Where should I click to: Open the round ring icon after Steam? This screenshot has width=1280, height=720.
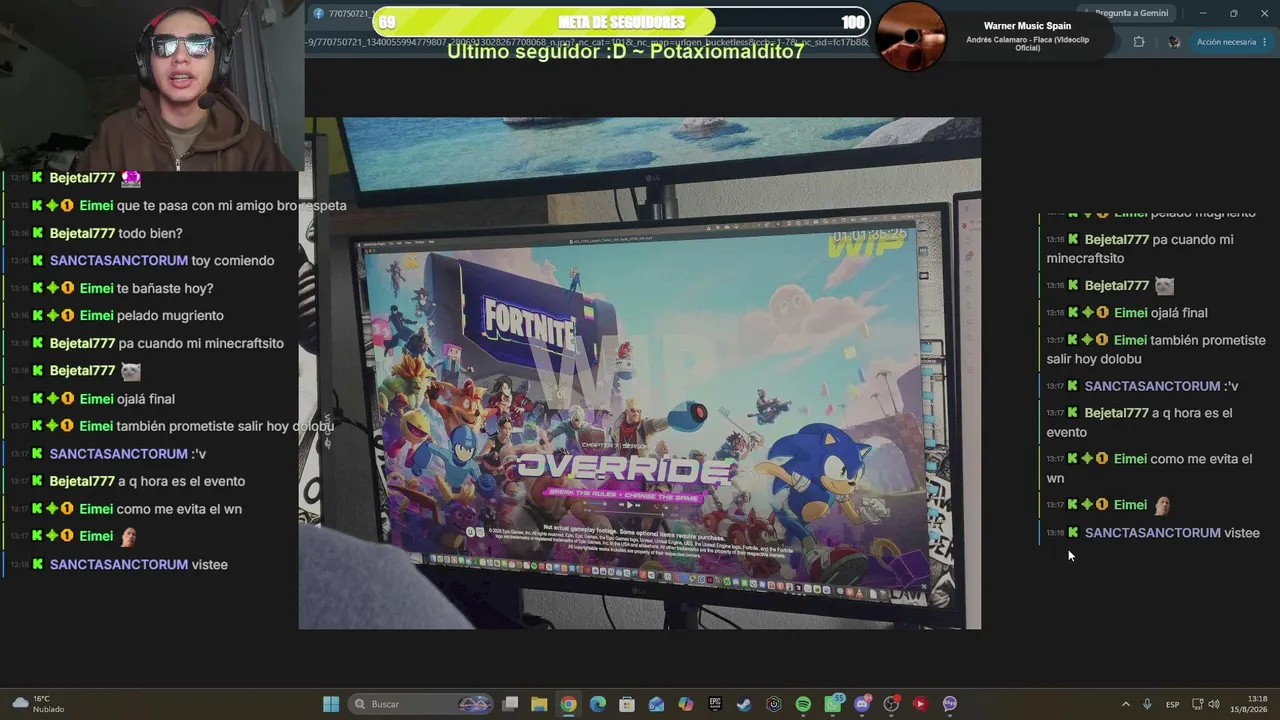pos(774,704)
